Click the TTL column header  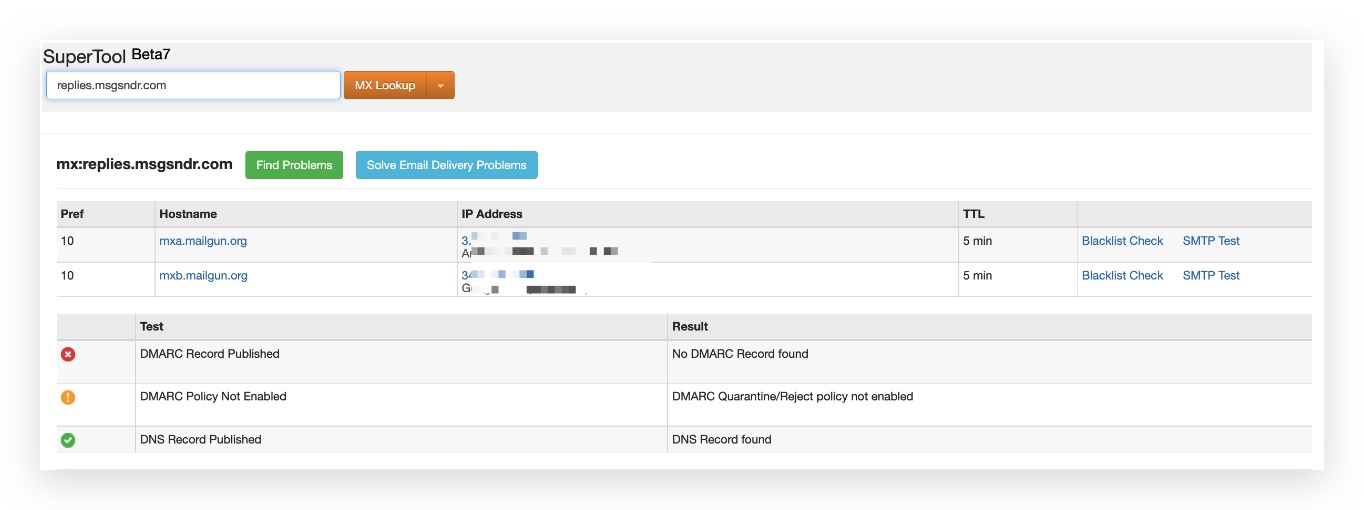(x=973, y=214)
